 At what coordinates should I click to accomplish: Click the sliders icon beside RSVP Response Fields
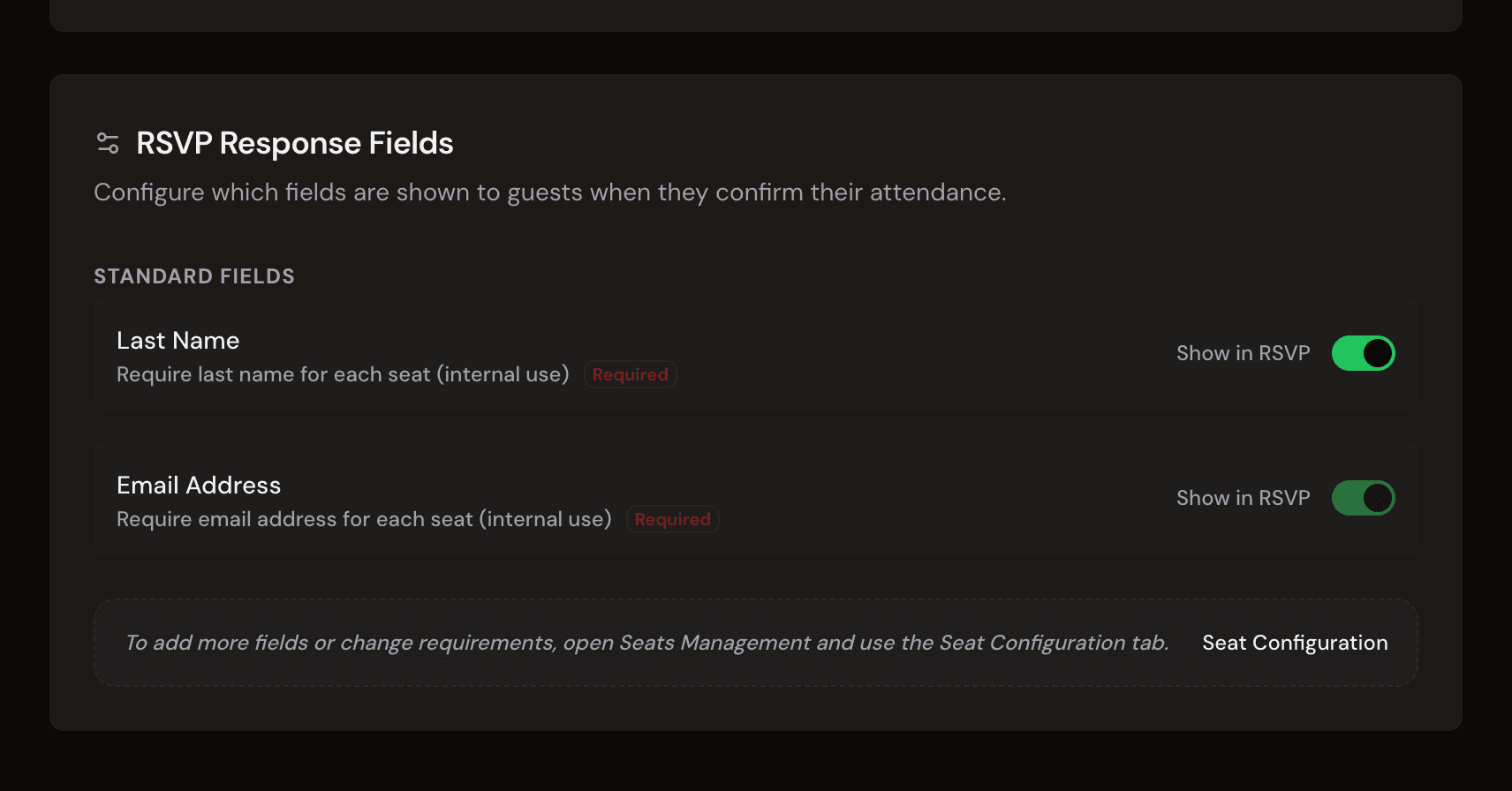coord(108,143)
